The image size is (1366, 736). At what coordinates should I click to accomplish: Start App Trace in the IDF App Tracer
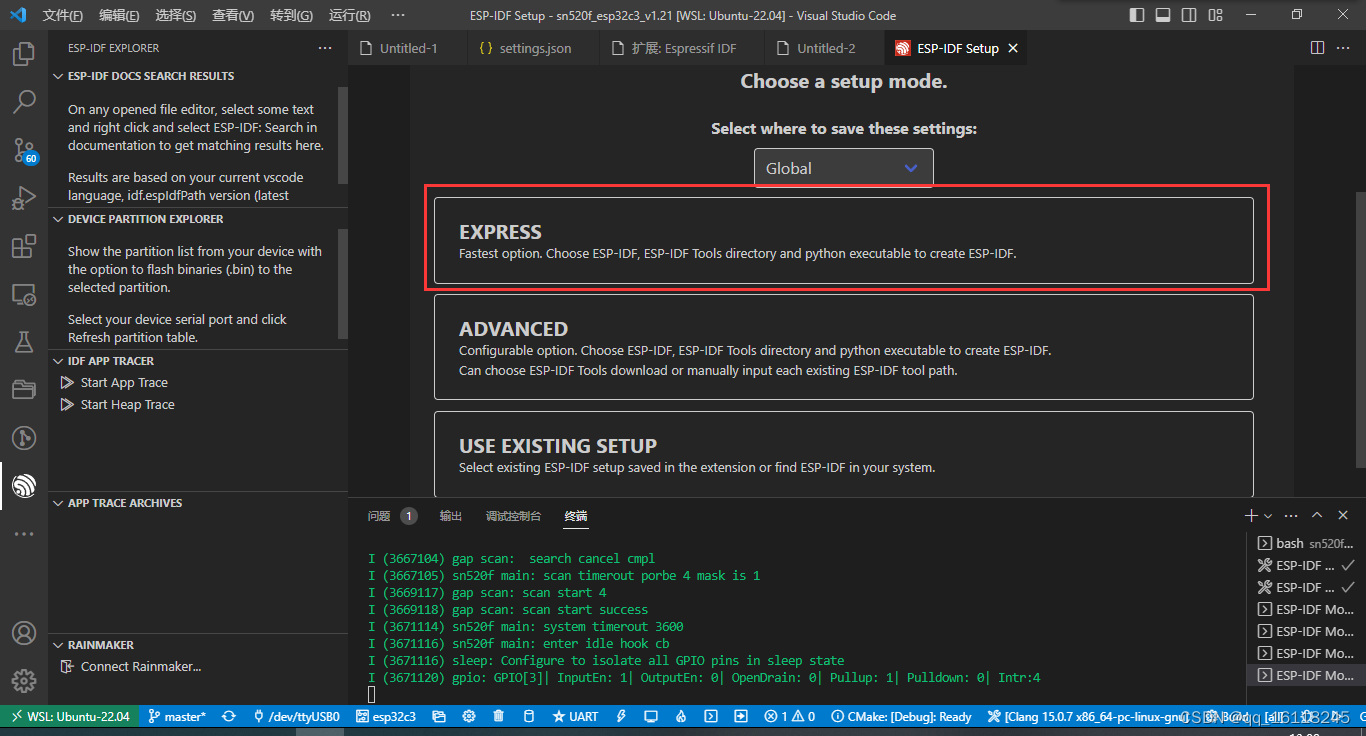coord(124,383)
